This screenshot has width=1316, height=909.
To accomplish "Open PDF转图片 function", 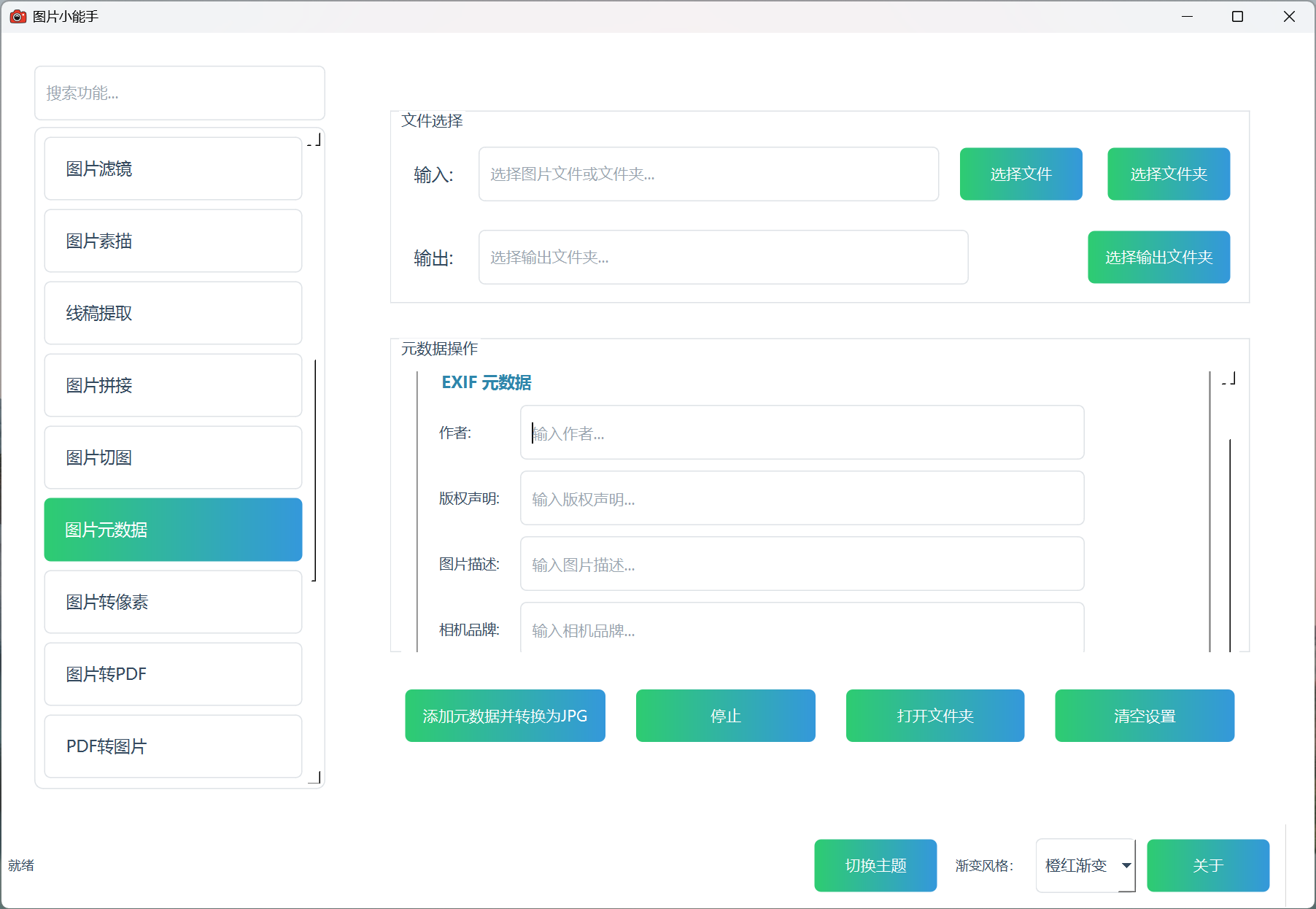I will tap(173, 746).
